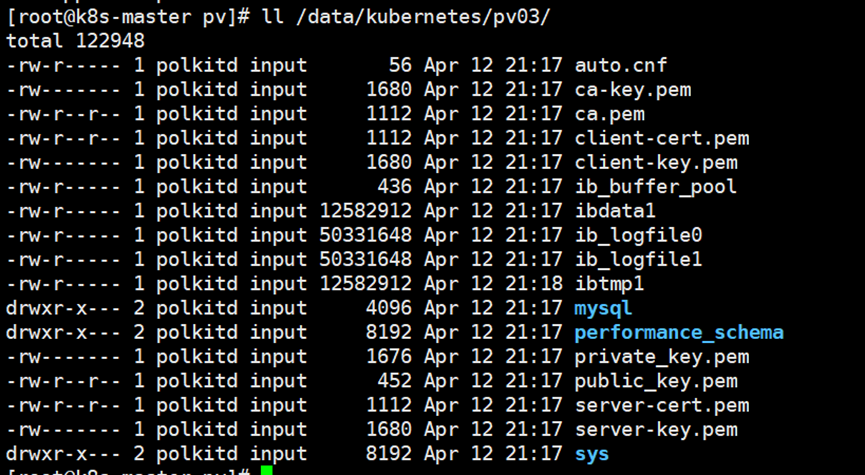This screenshot has height=475, width=865.
Task: Click the private_key.pem filename
Action: 661,356
